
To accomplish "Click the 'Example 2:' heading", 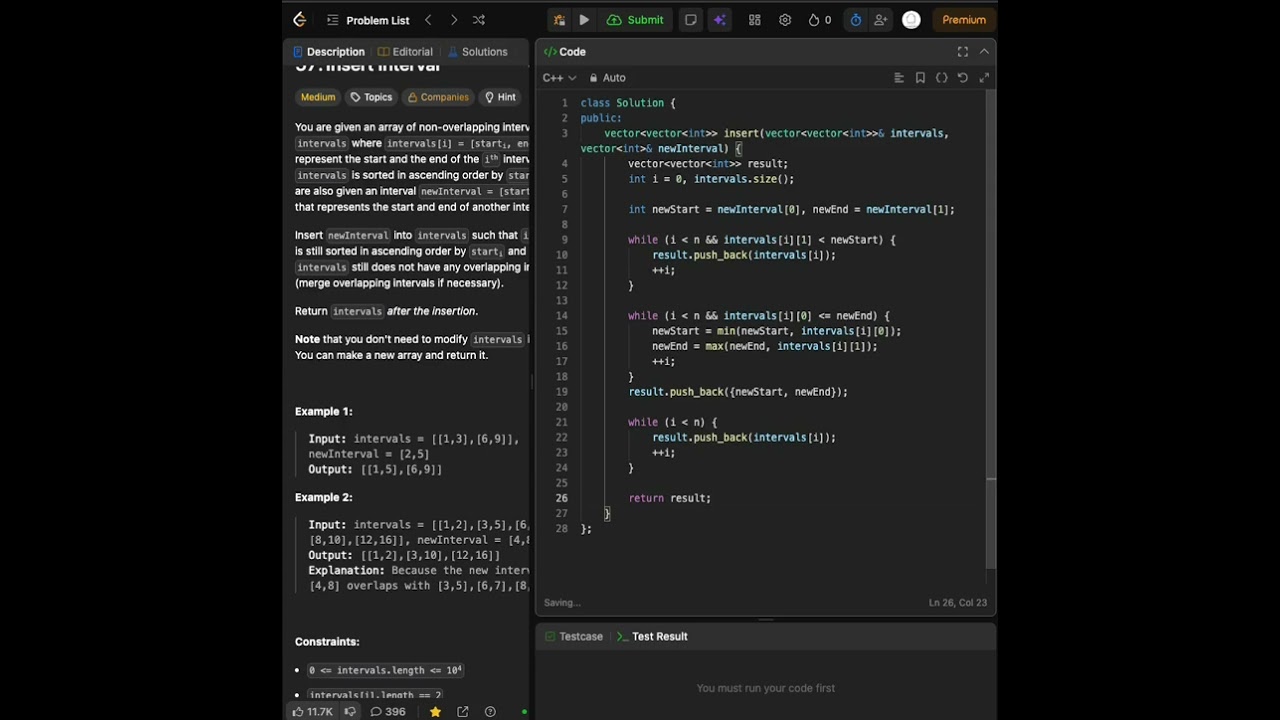I will coord(324,497).
